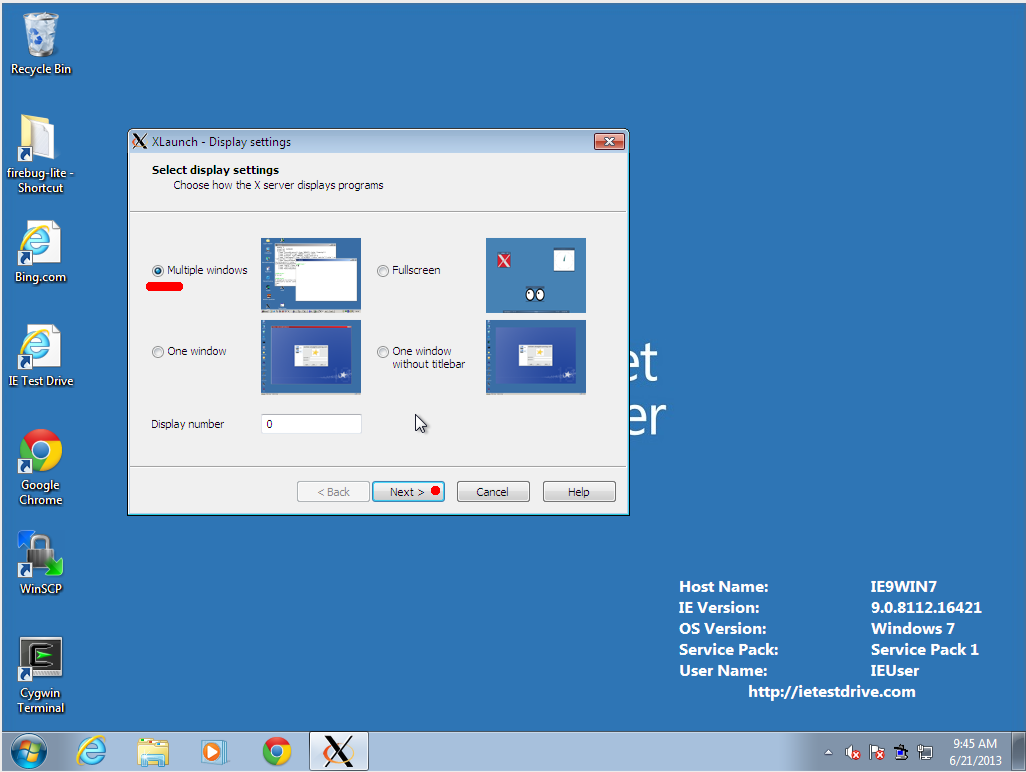This screenshot has width=1026, height=772.
Task: Open the firebug-lite Shortcut folder icon
Action: click(40, 154)
